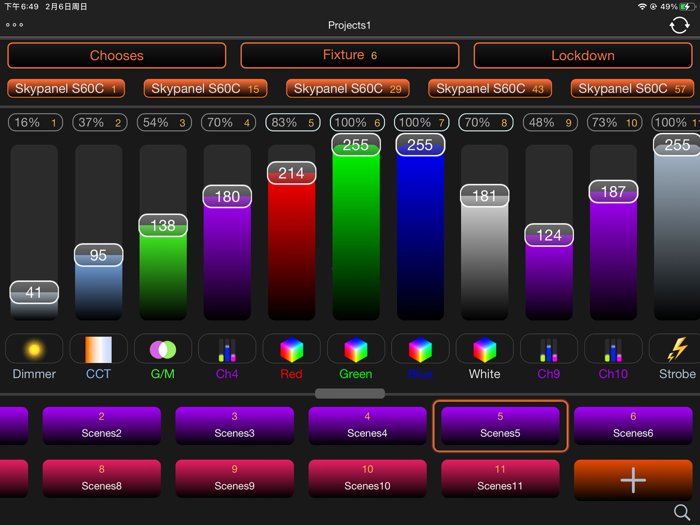Recall Scenes2

point(101,425)
